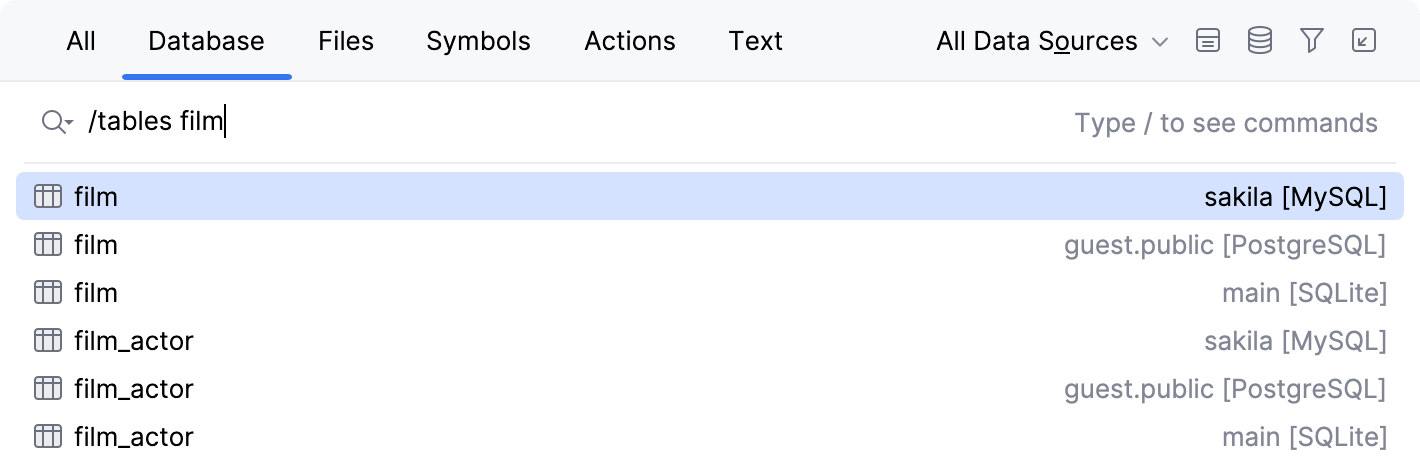
Task: Open the filter funnel icon
Action: pos(1312,41)
